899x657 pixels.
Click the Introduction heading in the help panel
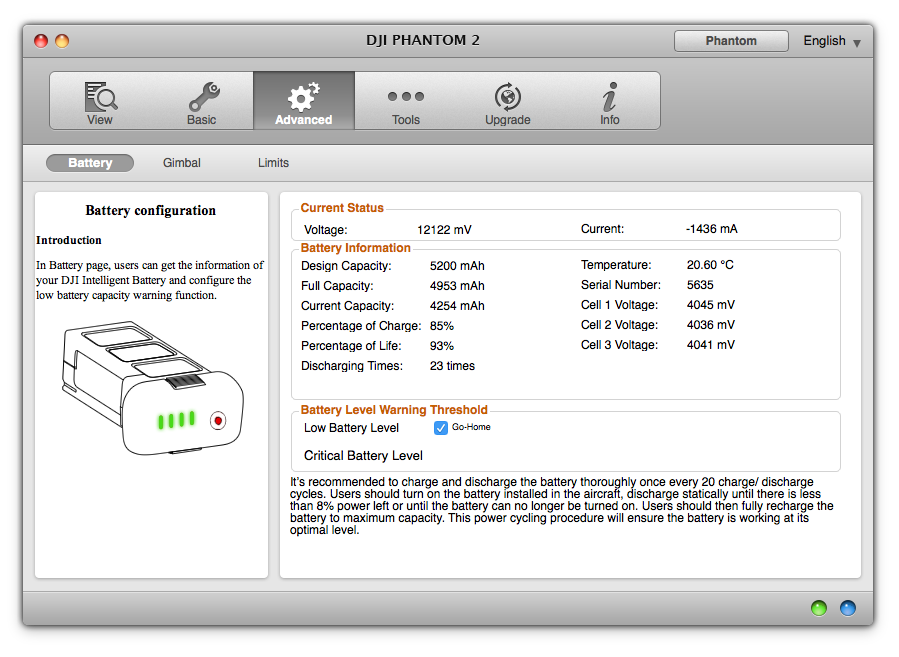click(69, 240)
